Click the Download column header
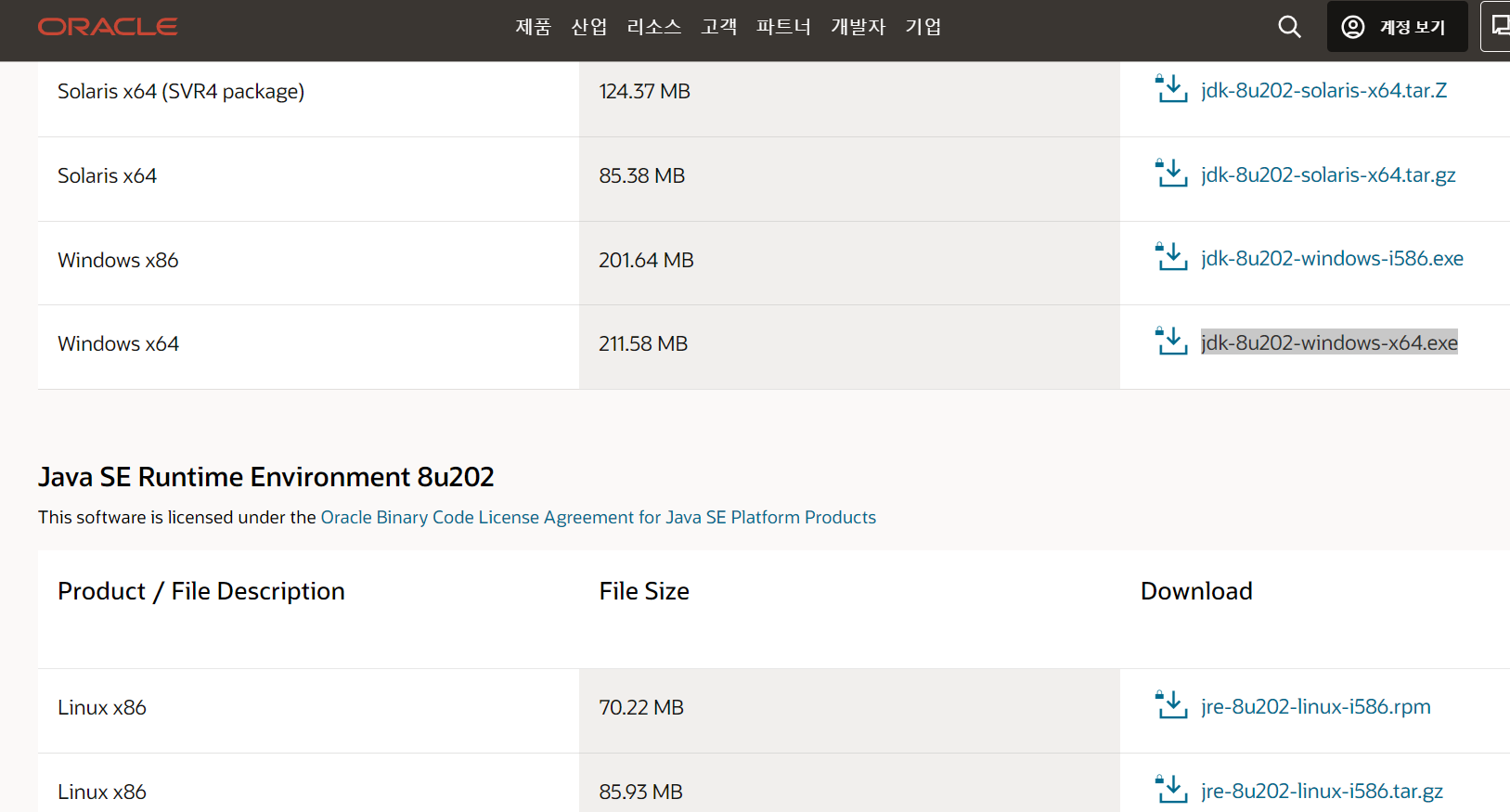The height and width of the screenshot is (812, 1510). (x=1196, y=591)
